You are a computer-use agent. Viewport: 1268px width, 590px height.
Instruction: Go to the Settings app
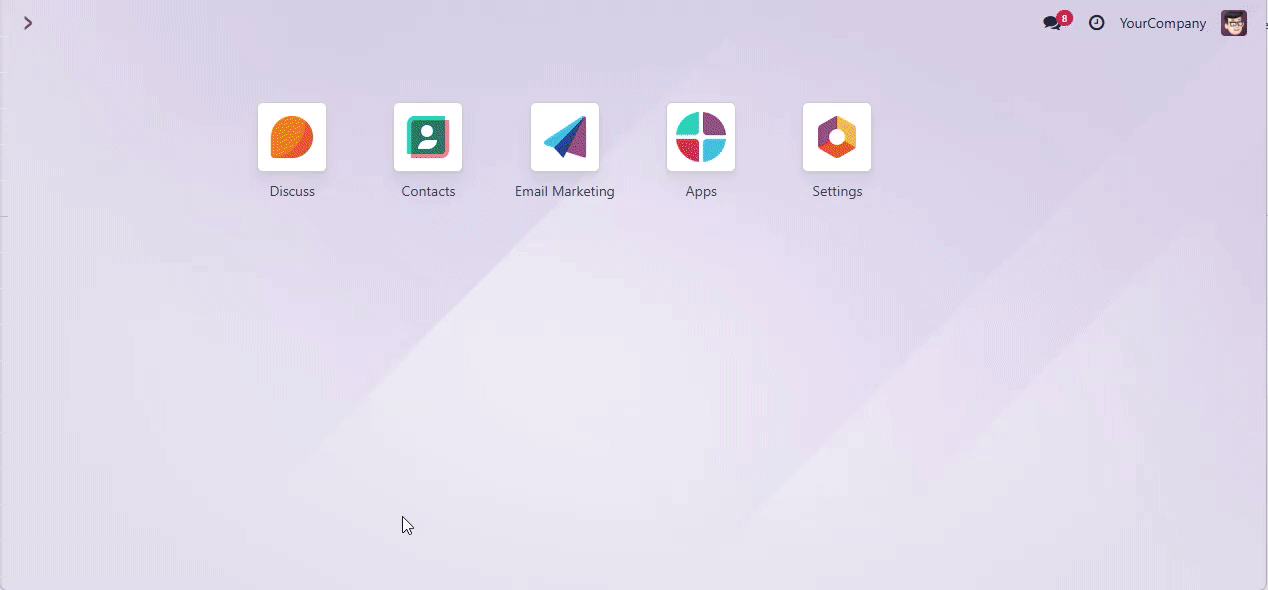click(x=837, y=137)
